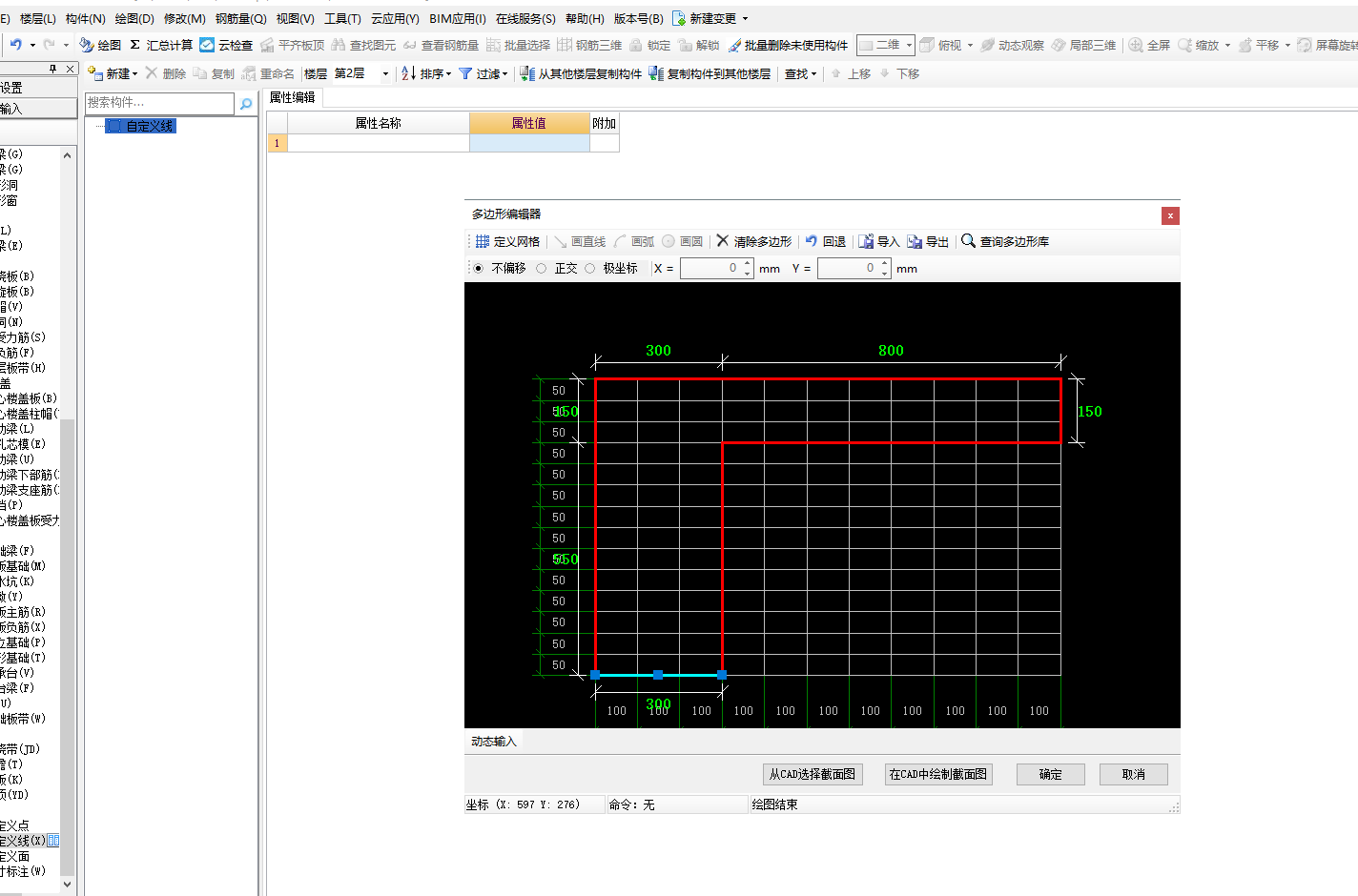Run 汇总计算 summary calculation
Screen dimensions: 1358x896
pos(160,45)
